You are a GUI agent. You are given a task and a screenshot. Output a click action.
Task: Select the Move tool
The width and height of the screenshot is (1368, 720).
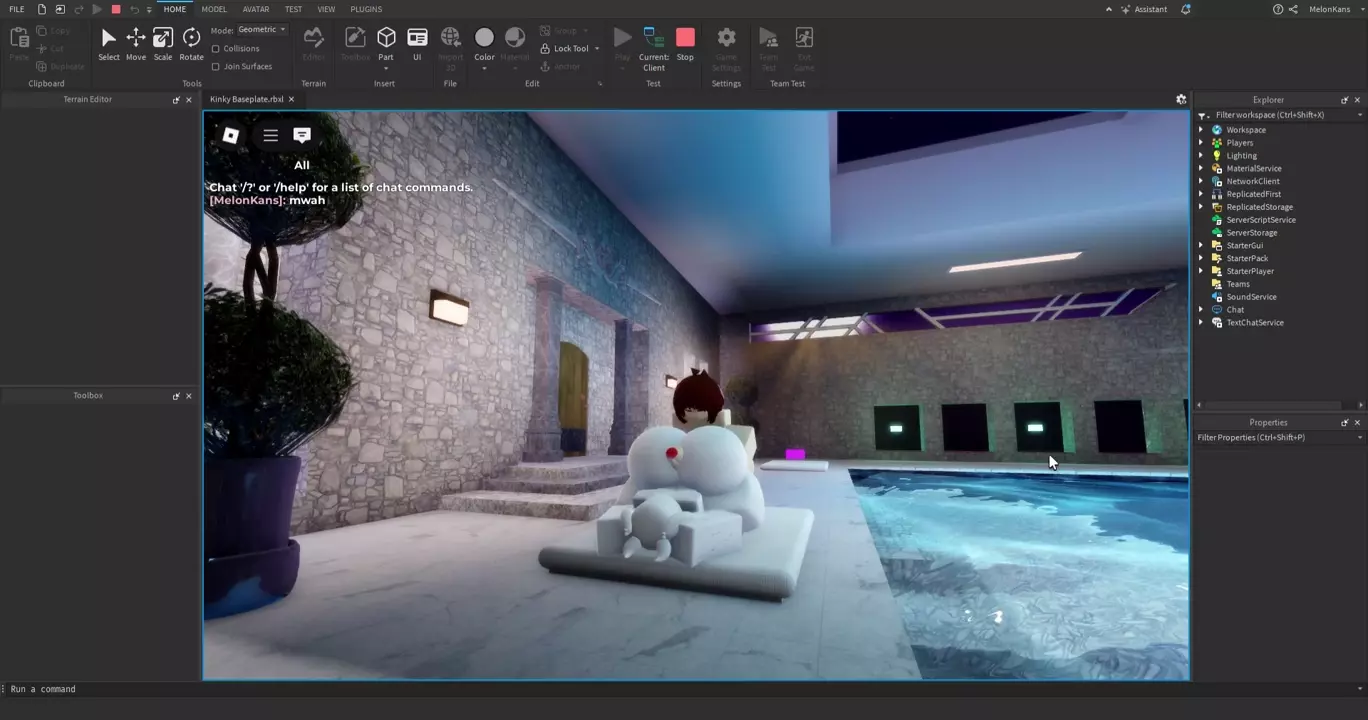click(135, 44)
